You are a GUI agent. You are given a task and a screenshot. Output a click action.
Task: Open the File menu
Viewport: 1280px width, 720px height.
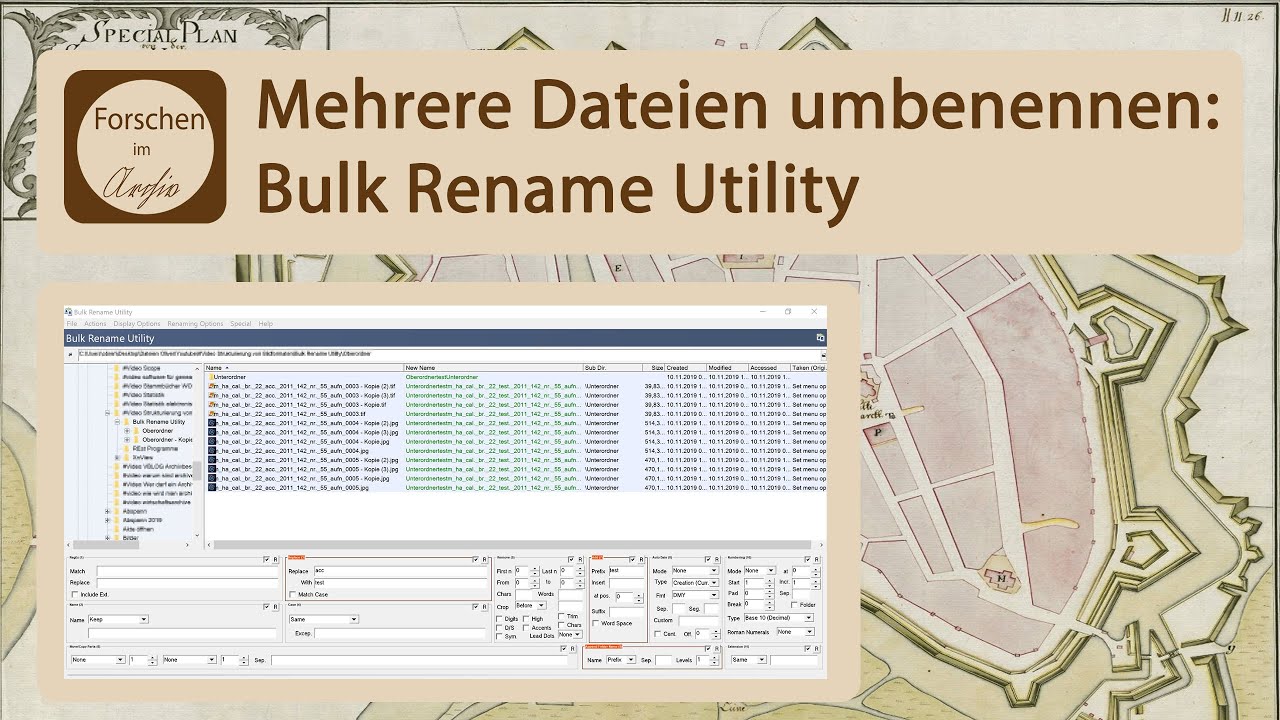72,324
